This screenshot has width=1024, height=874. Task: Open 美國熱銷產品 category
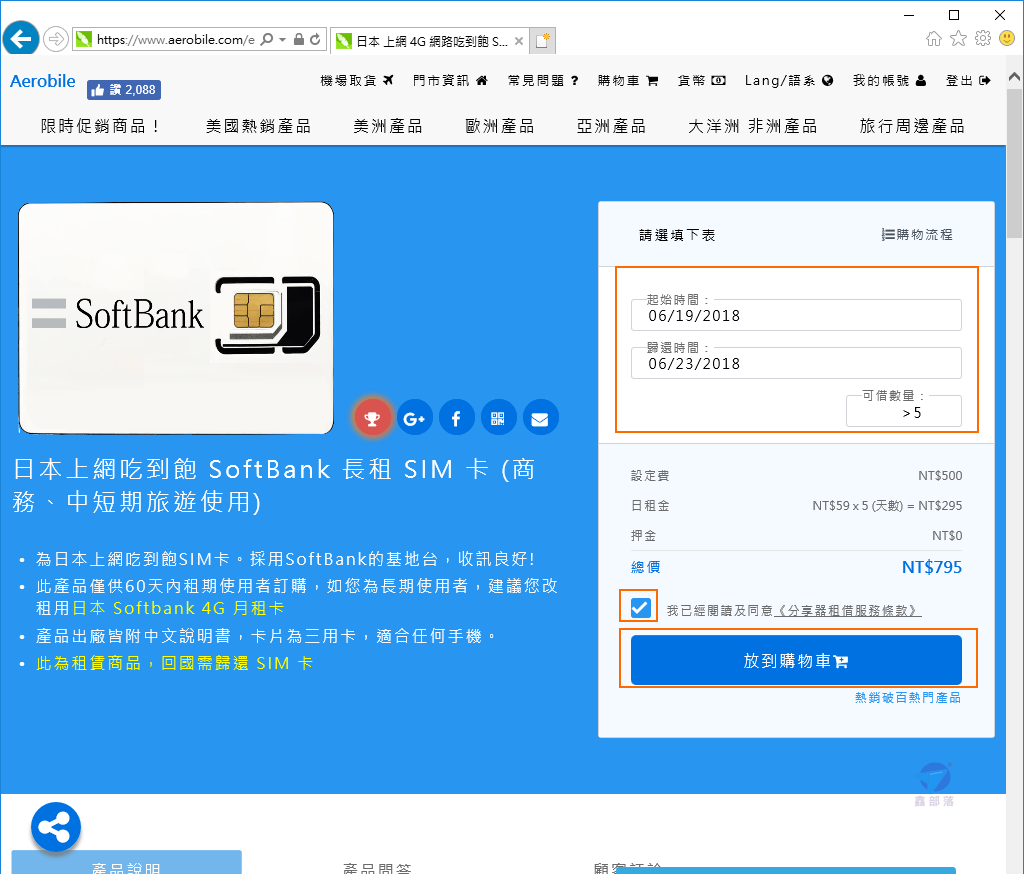point(258,126)
